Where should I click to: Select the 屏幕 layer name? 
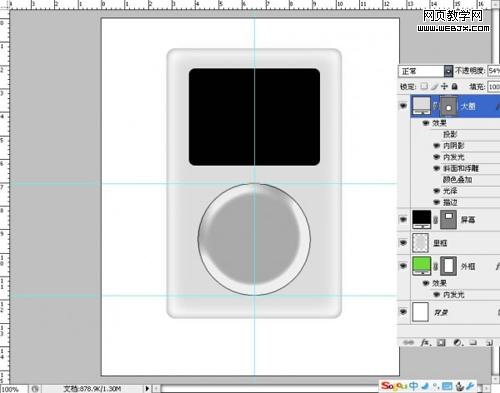468,220
